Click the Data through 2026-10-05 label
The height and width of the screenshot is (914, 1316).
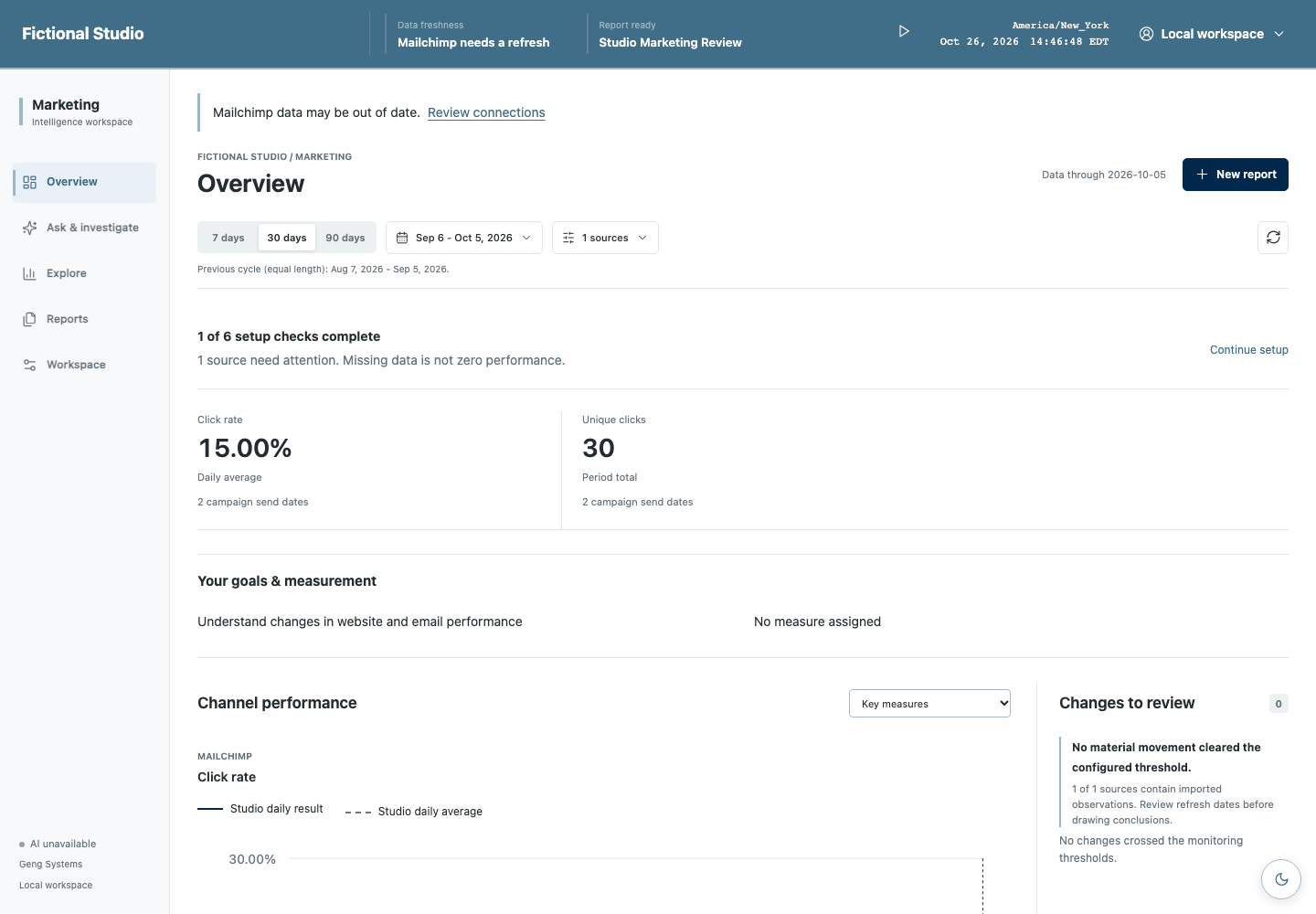(x=1104, y=175)
